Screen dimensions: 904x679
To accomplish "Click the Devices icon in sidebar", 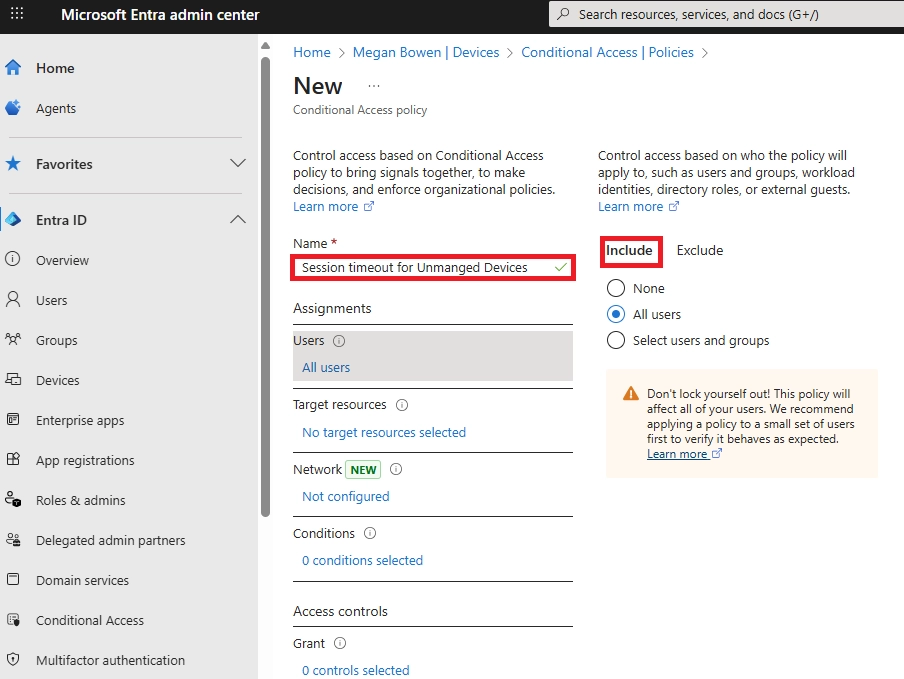I will click(x=13, y=379).
